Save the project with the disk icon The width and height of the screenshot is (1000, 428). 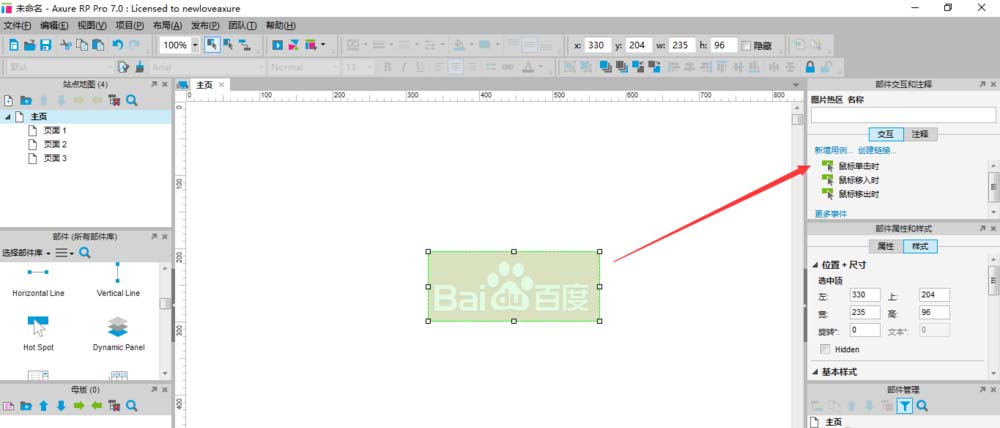[x=45, y=45]
